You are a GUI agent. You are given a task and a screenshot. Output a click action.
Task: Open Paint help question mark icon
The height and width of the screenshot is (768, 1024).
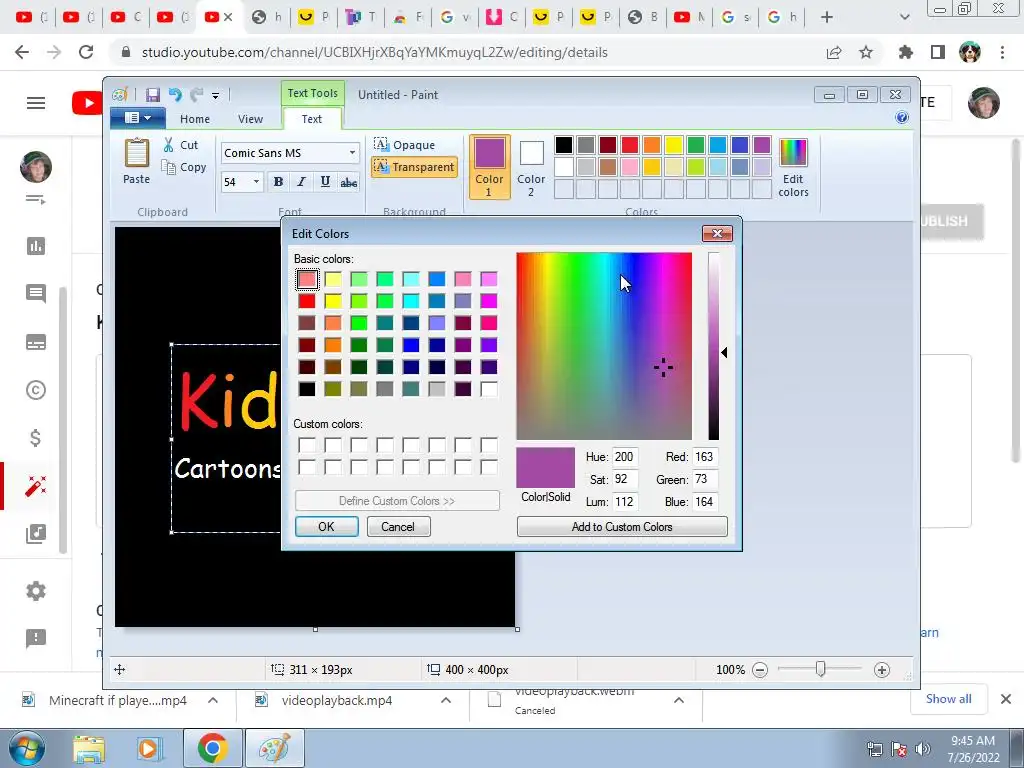tap(902, 118)
